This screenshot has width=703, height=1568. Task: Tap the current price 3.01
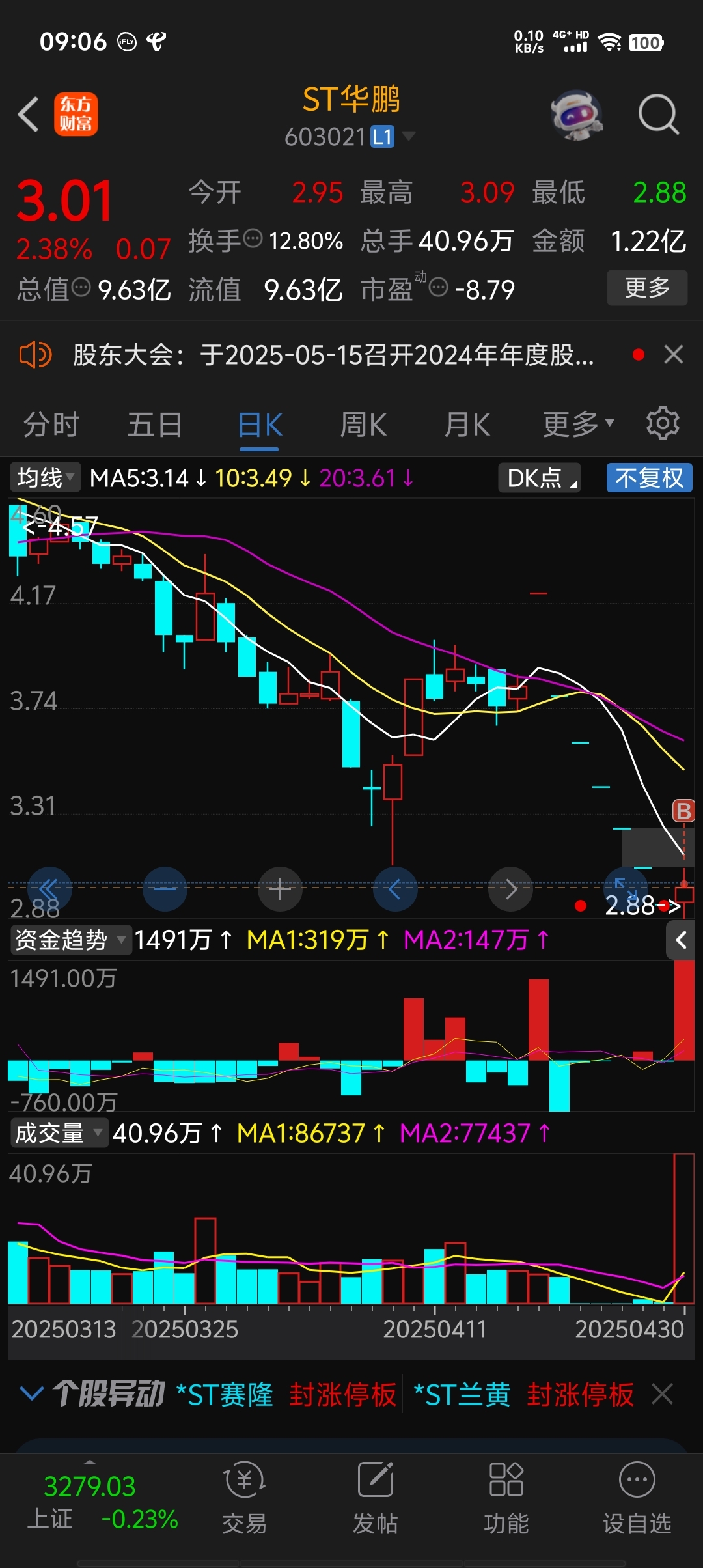point(64,201)
